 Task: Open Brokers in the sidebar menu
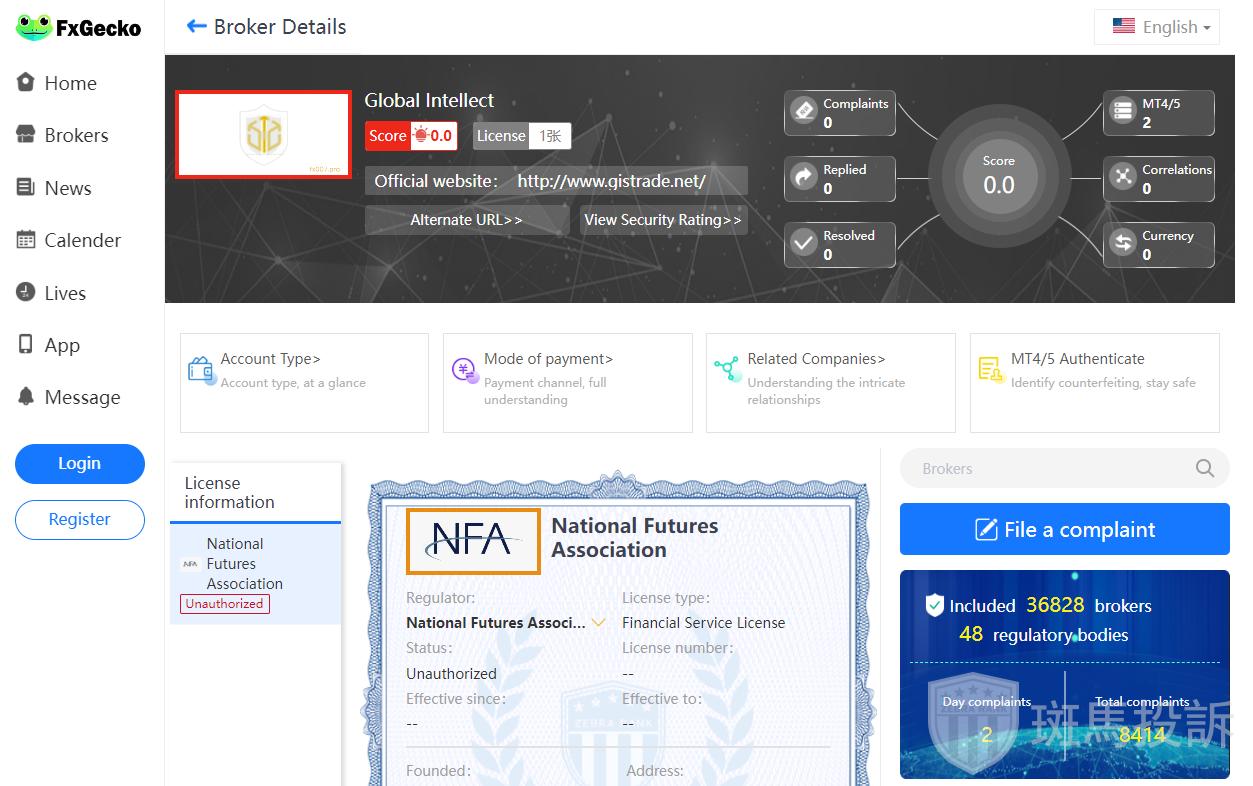tap(76, 135)
